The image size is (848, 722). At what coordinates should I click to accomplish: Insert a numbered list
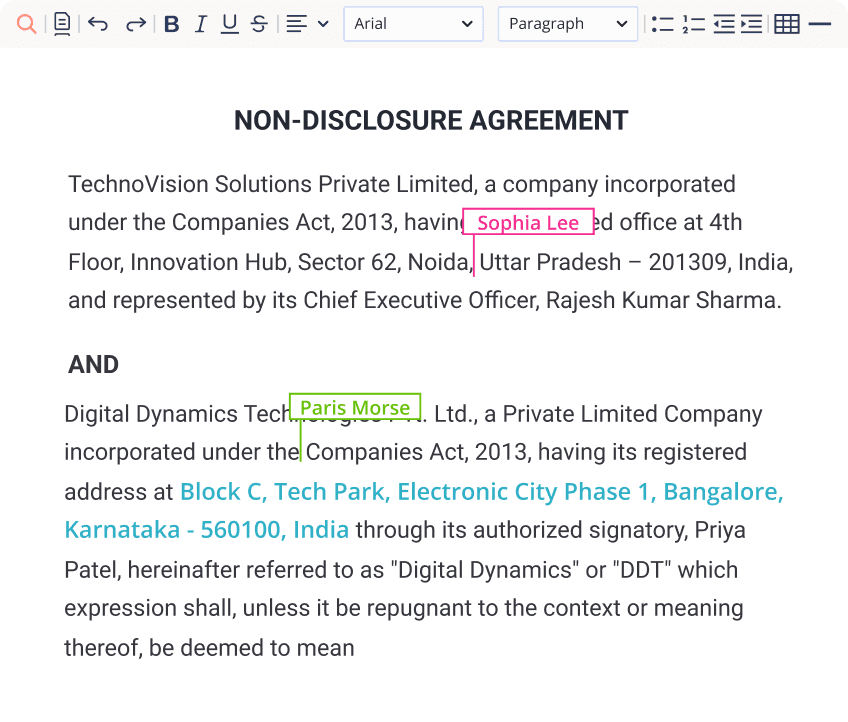[x=693, y=24]
